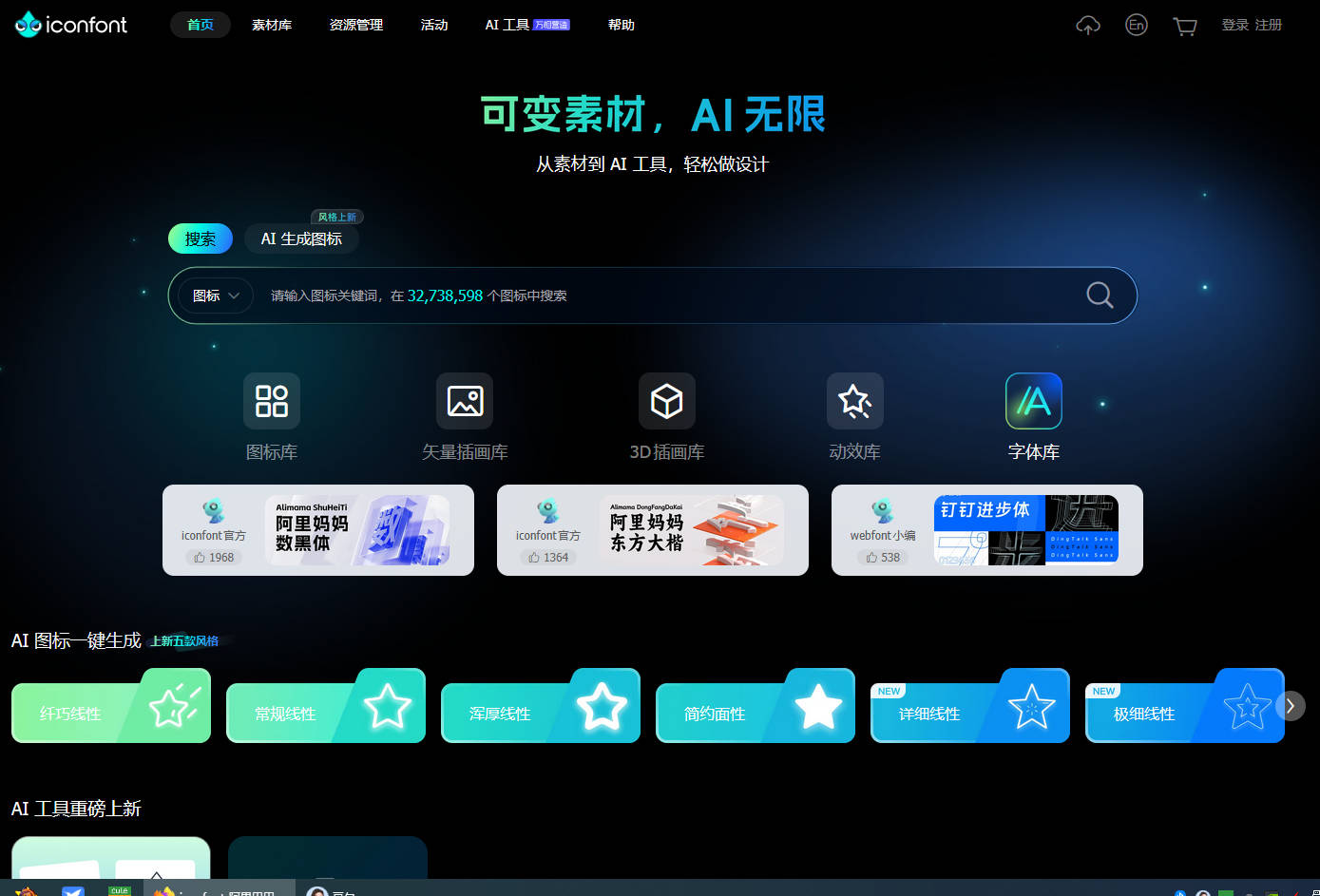Click the icon keyword search field
The height and width of the screenshot is (896, 1320).
665,295
